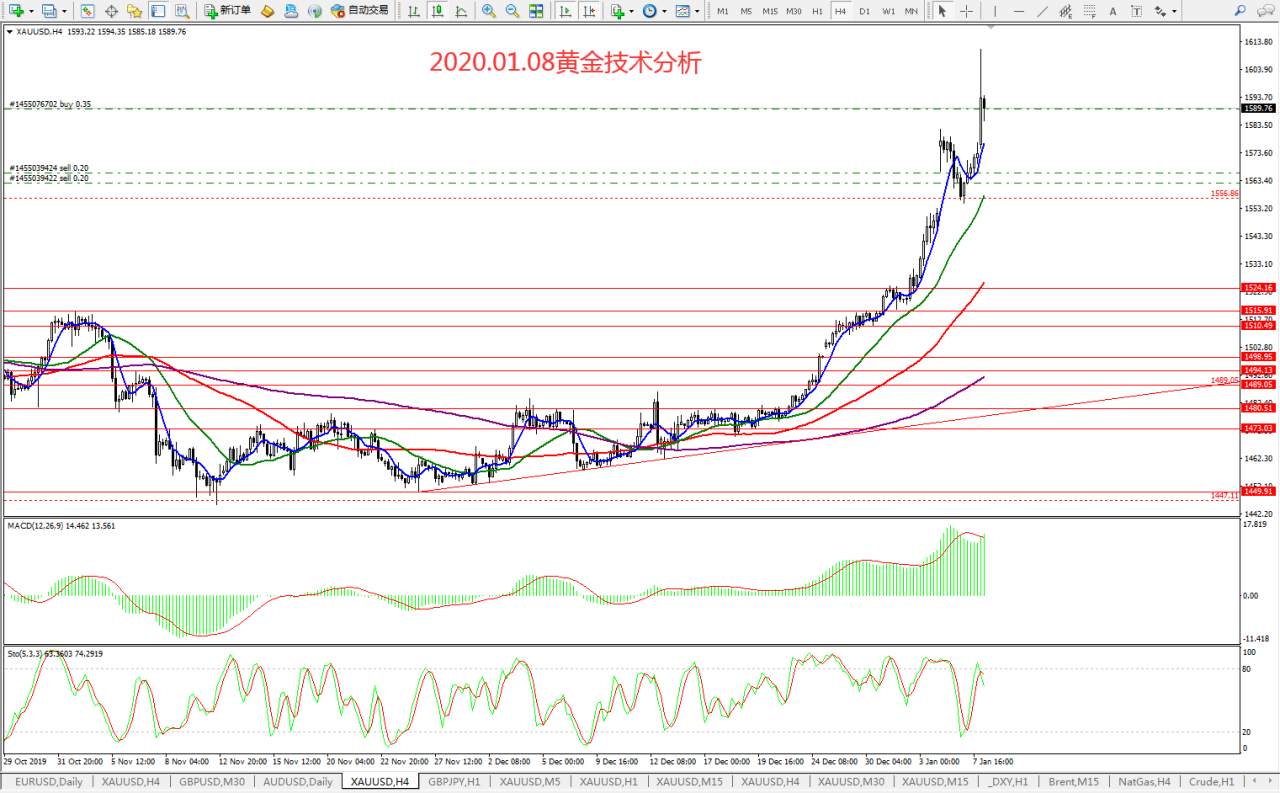Screen dimensions: 1280x793
Task: Expand the Indicators dropdown arrow
Action: tap(632, 11)
